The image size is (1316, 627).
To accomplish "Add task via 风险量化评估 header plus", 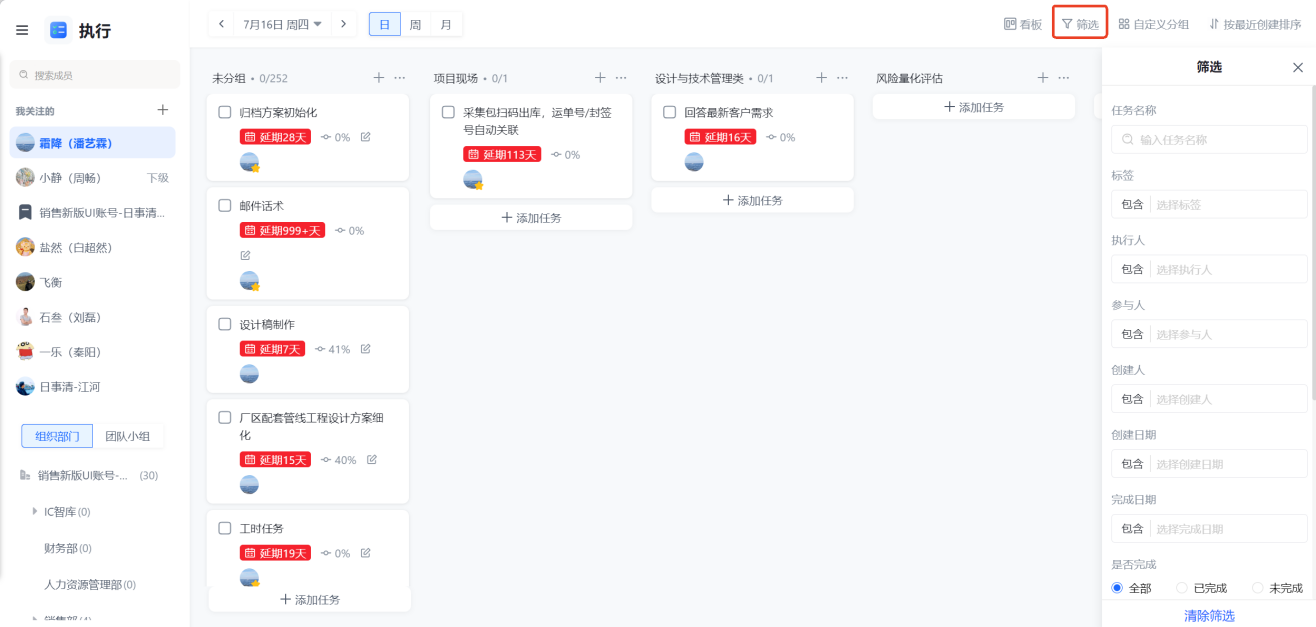I will click(1043, 78).
